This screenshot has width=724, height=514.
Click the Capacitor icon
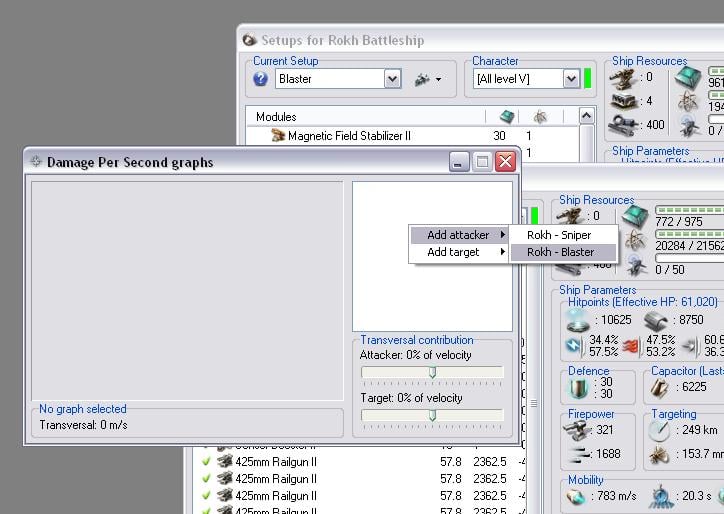[x=661, y=386]
